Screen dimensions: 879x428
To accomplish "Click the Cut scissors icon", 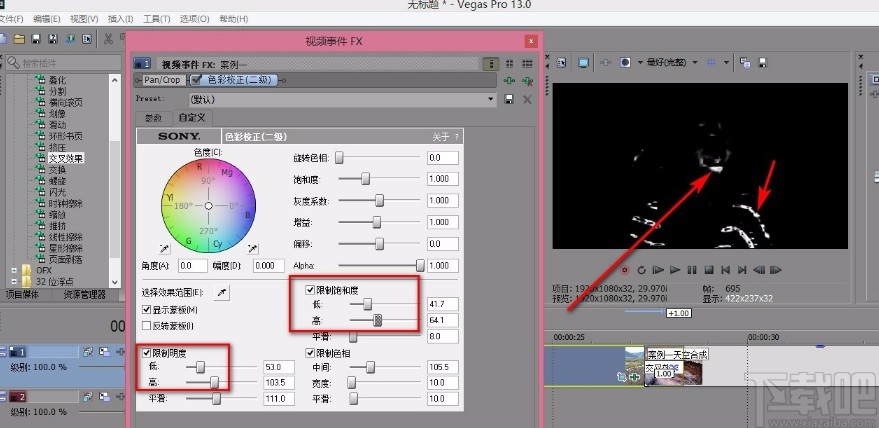I will click(108, 39).
